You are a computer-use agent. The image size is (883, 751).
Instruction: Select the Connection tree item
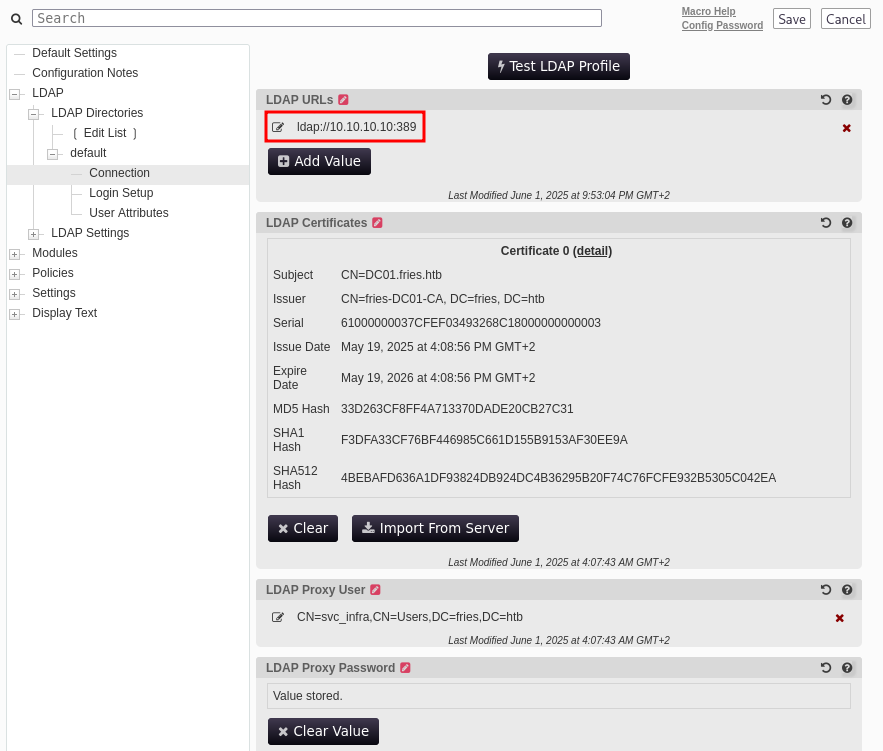119,173
